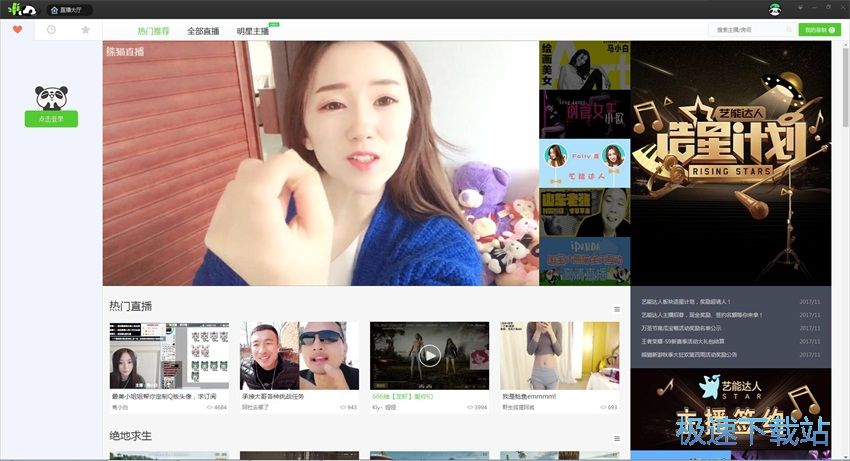850x461 pixels.
Task: Switch to 明星主播 tab
Action: [253, 31]
